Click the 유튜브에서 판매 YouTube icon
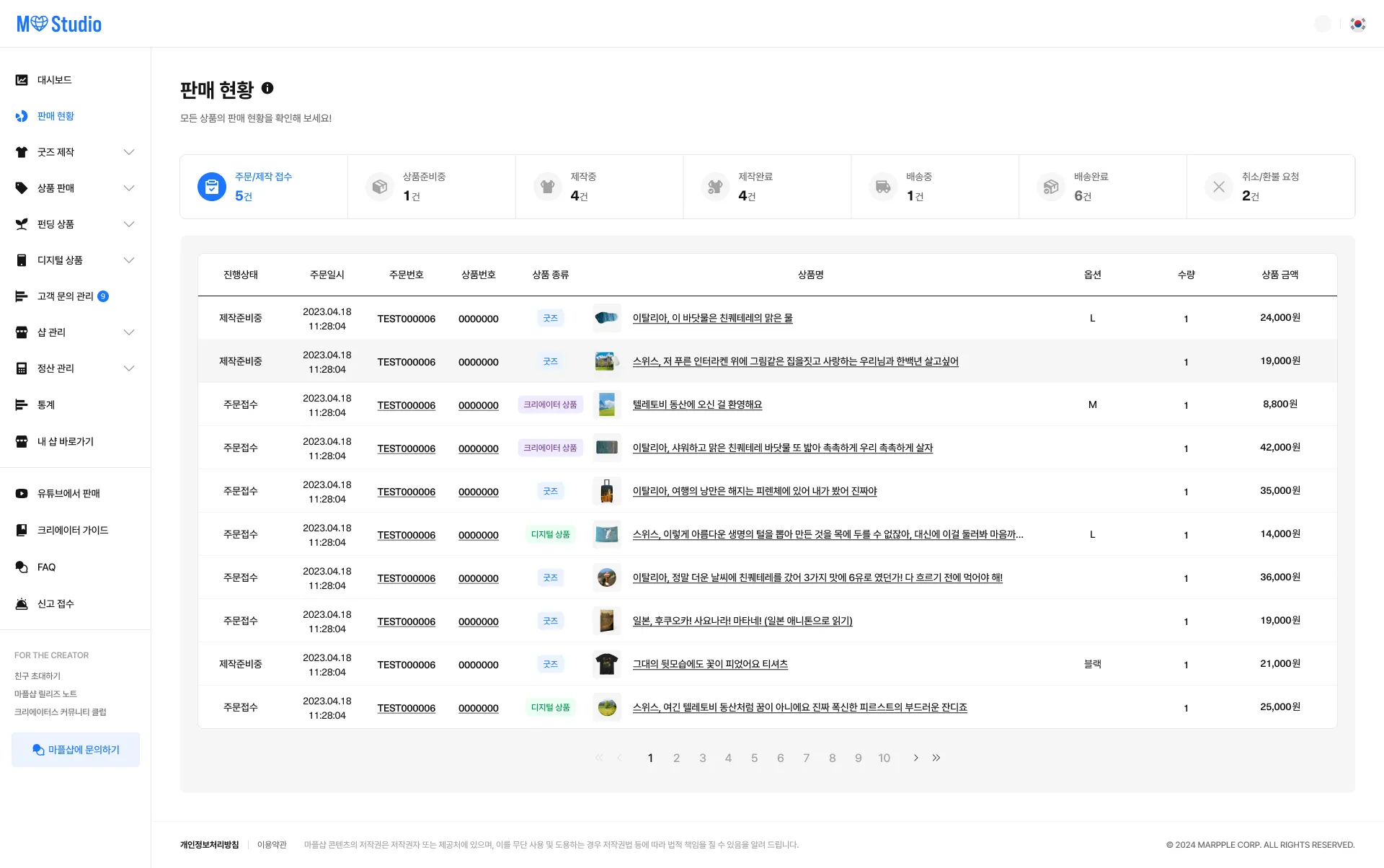This screenshot has height=868, width=1384. click(22, 494)
